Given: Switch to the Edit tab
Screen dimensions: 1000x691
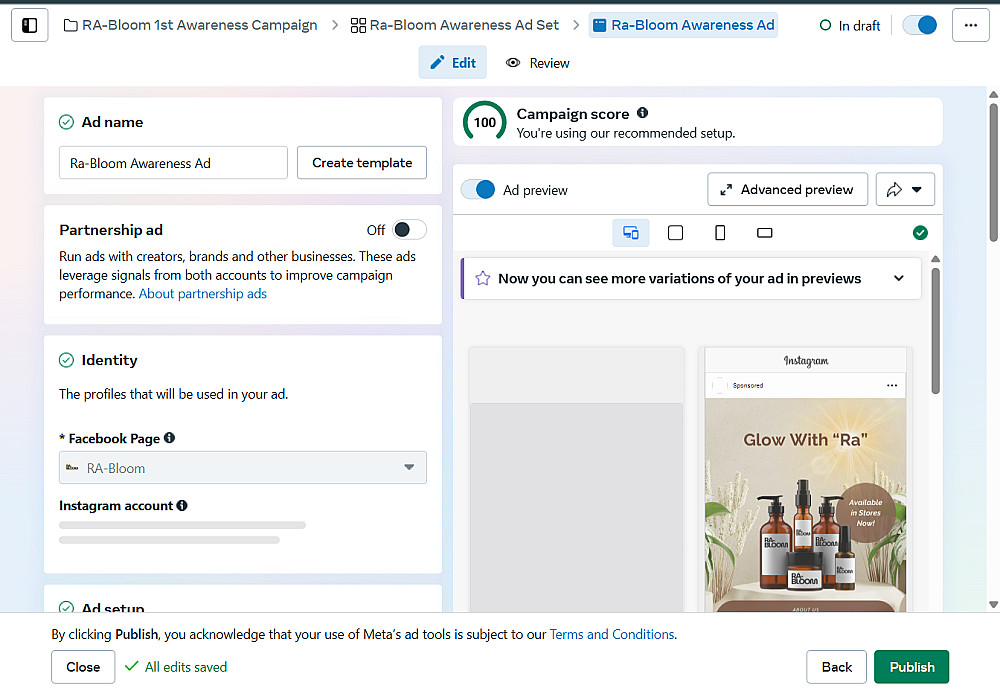Looking at the screenshot, I should tap(453, 63).
